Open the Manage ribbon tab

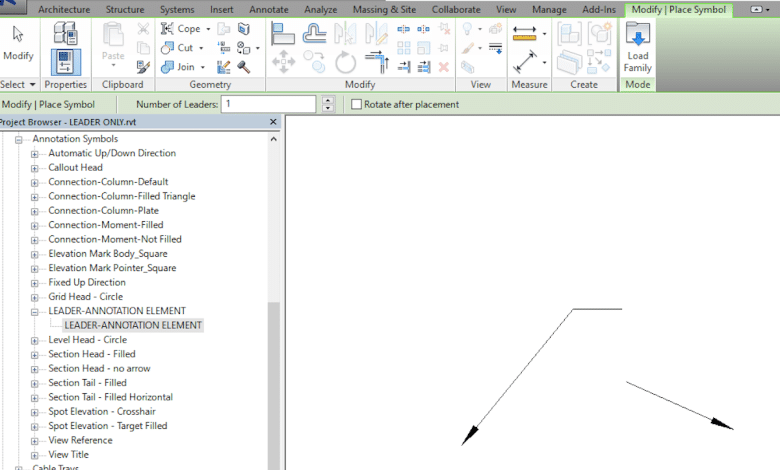pyautogui.click(x=549, y=9)
